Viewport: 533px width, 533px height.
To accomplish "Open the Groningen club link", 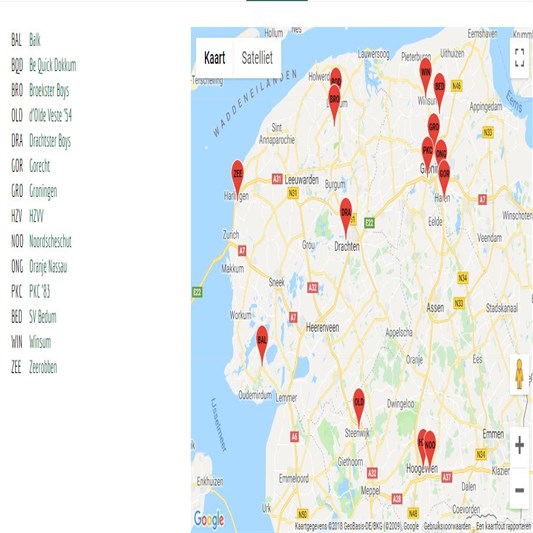I will (x=43, y=191).
